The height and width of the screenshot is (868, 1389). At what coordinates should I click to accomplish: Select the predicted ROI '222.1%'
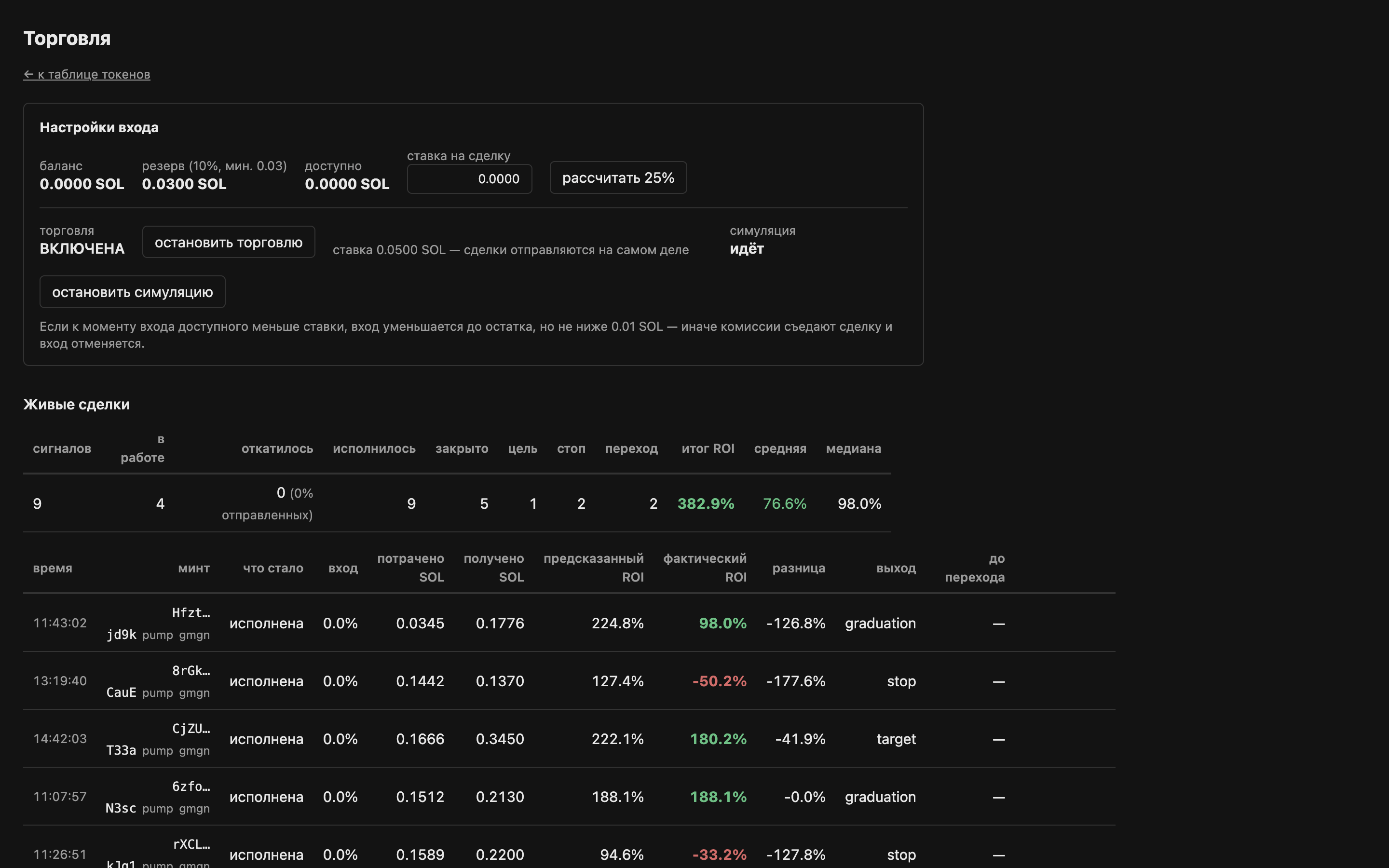[x=618, y=739]
